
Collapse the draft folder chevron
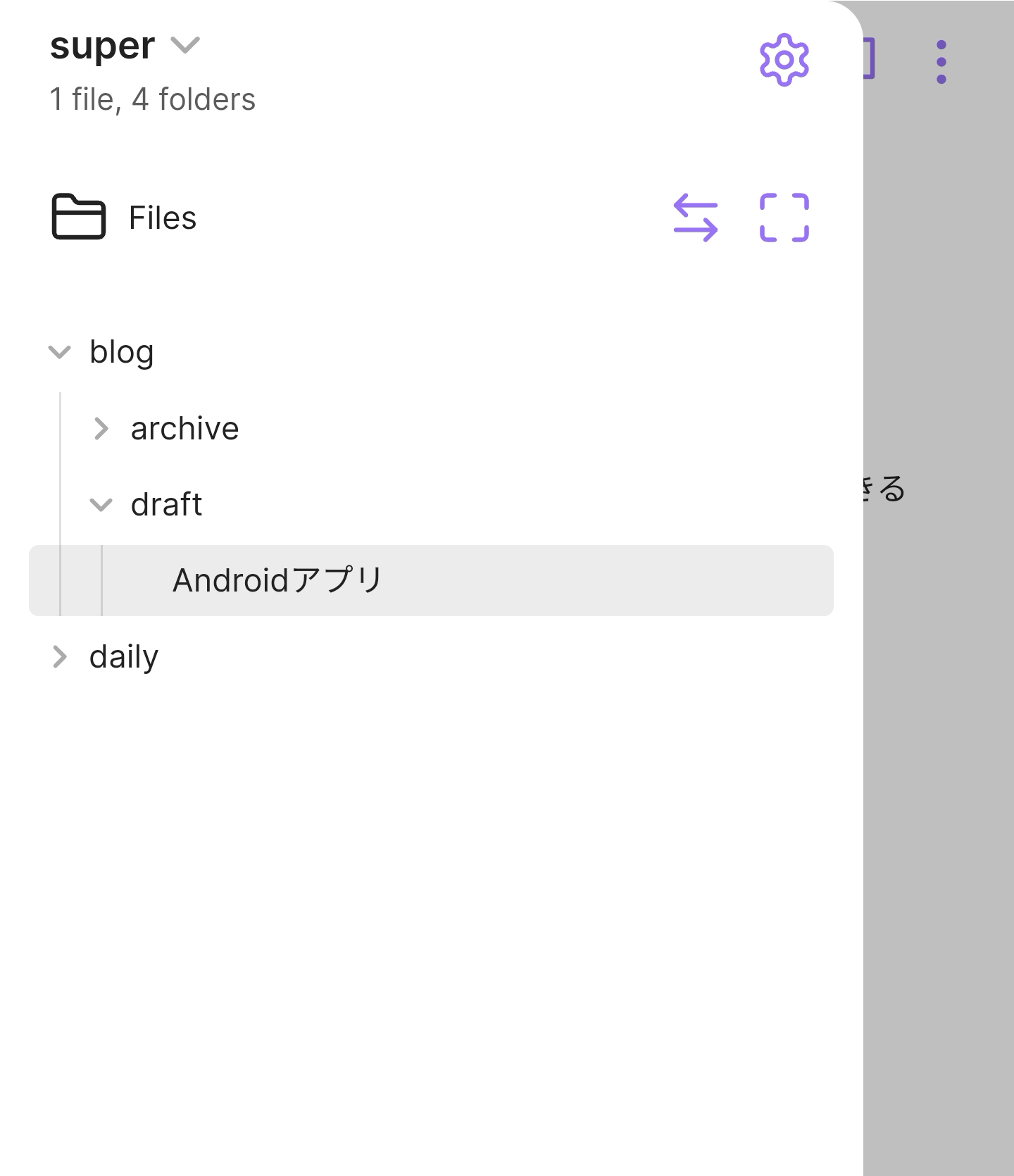click(101, 504)
